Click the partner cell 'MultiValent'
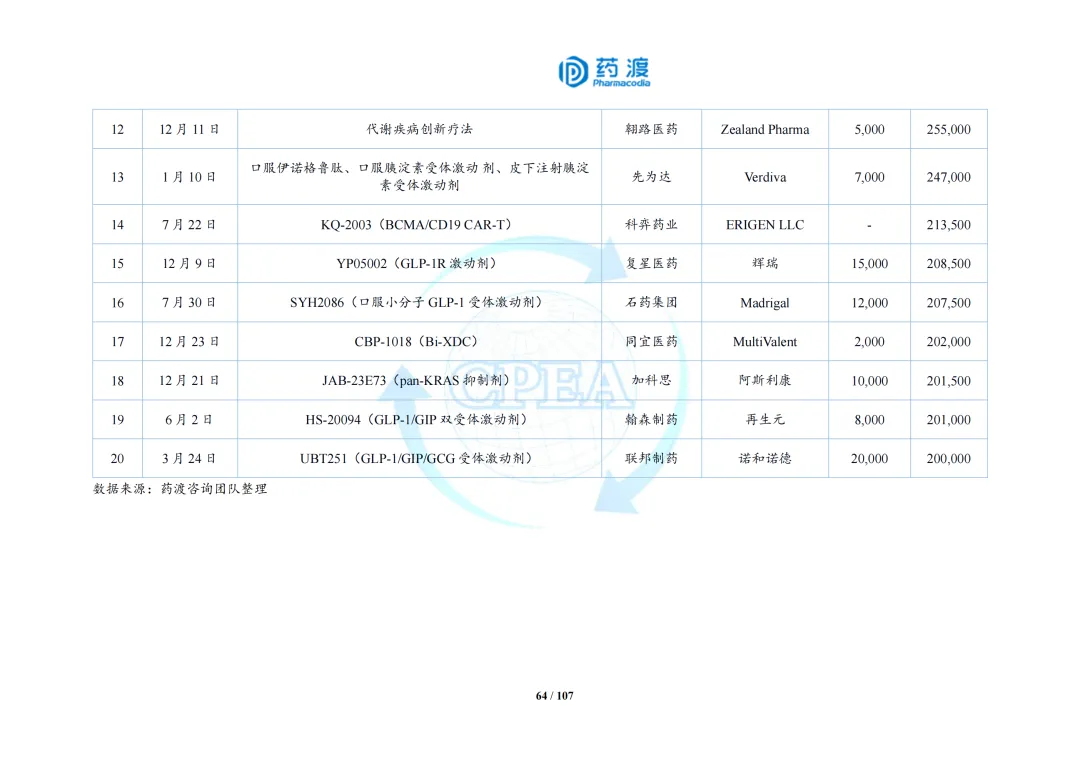 (765, 342)
